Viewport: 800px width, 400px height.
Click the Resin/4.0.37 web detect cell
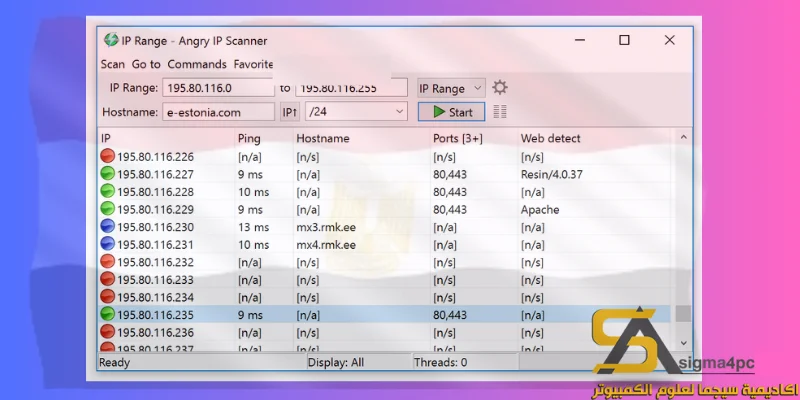click(x=552, y=174)
